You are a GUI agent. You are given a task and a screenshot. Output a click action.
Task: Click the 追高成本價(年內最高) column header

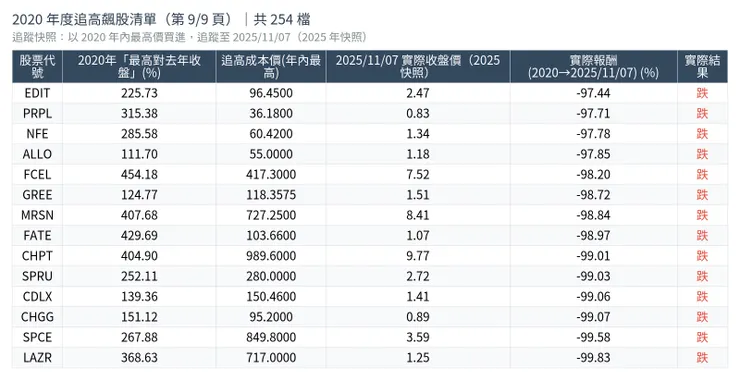[x=271, y=67]
